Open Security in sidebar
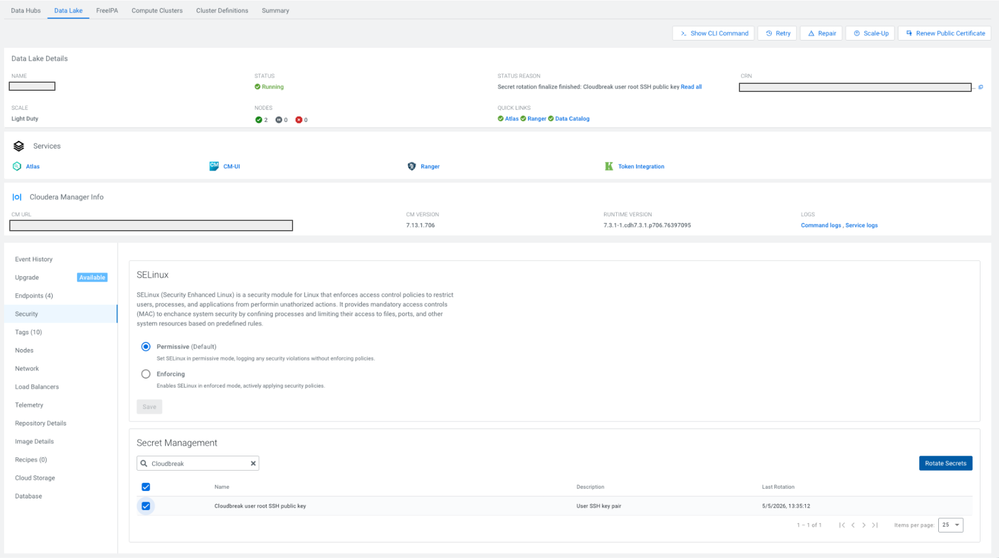 (61, 314)
